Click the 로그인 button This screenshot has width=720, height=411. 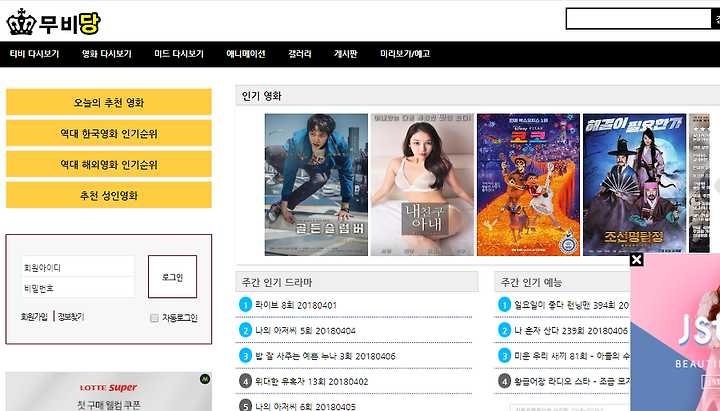tap(173, 277)
